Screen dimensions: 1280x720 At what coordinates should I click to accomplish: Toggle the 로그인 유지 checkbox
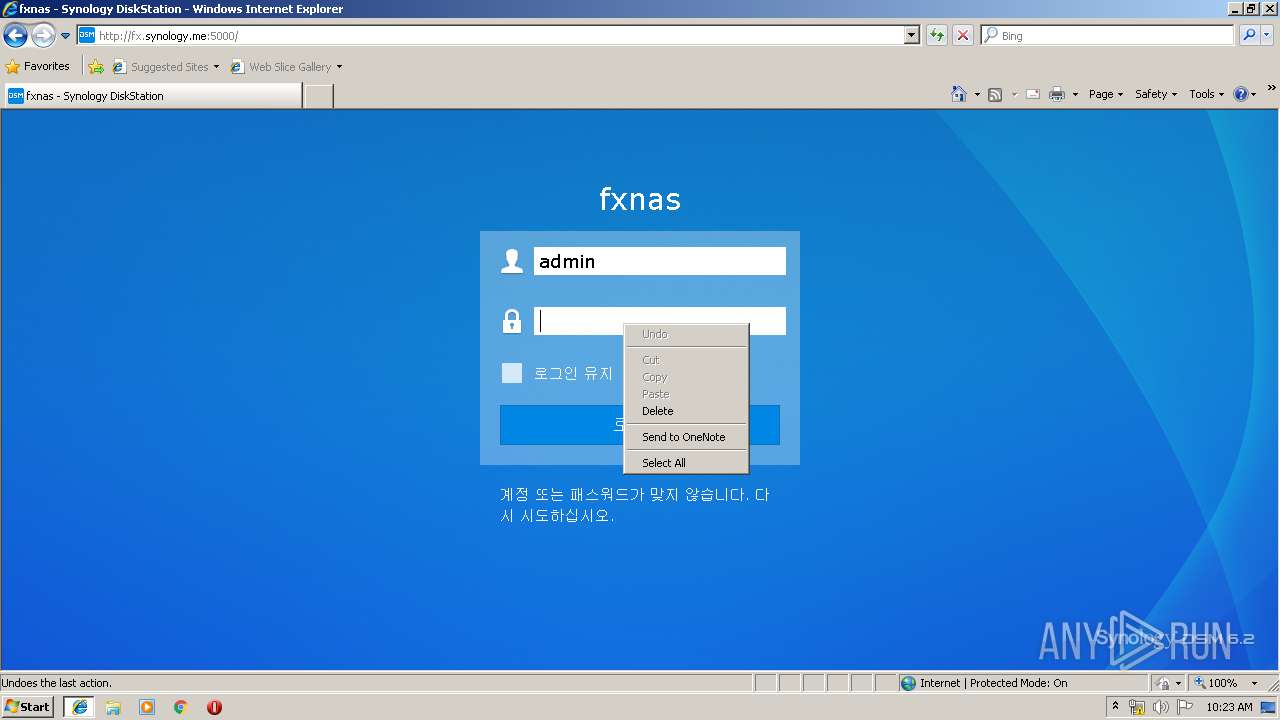tap(512, 373)
